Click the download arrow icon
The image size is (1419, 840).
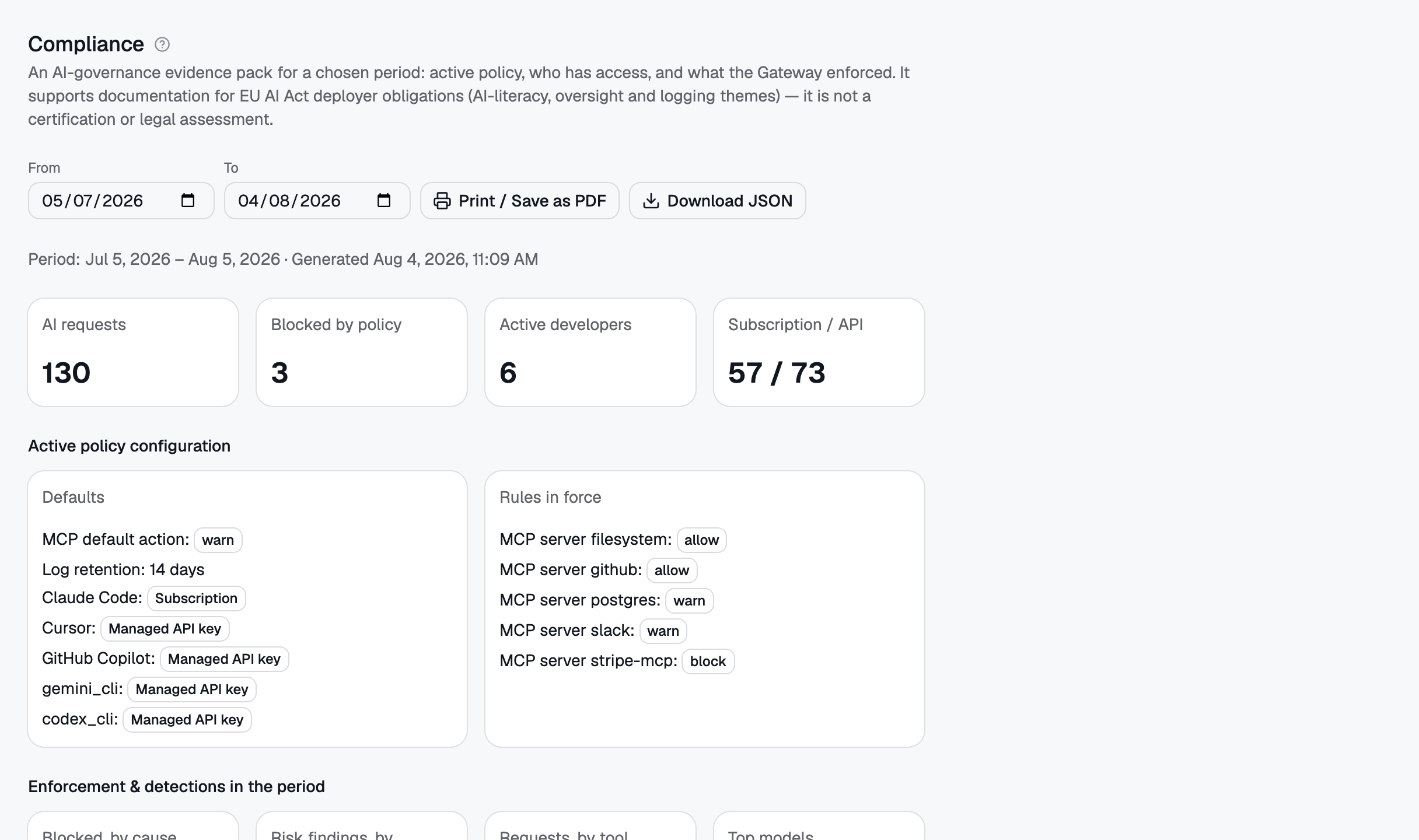coord(651,201)
